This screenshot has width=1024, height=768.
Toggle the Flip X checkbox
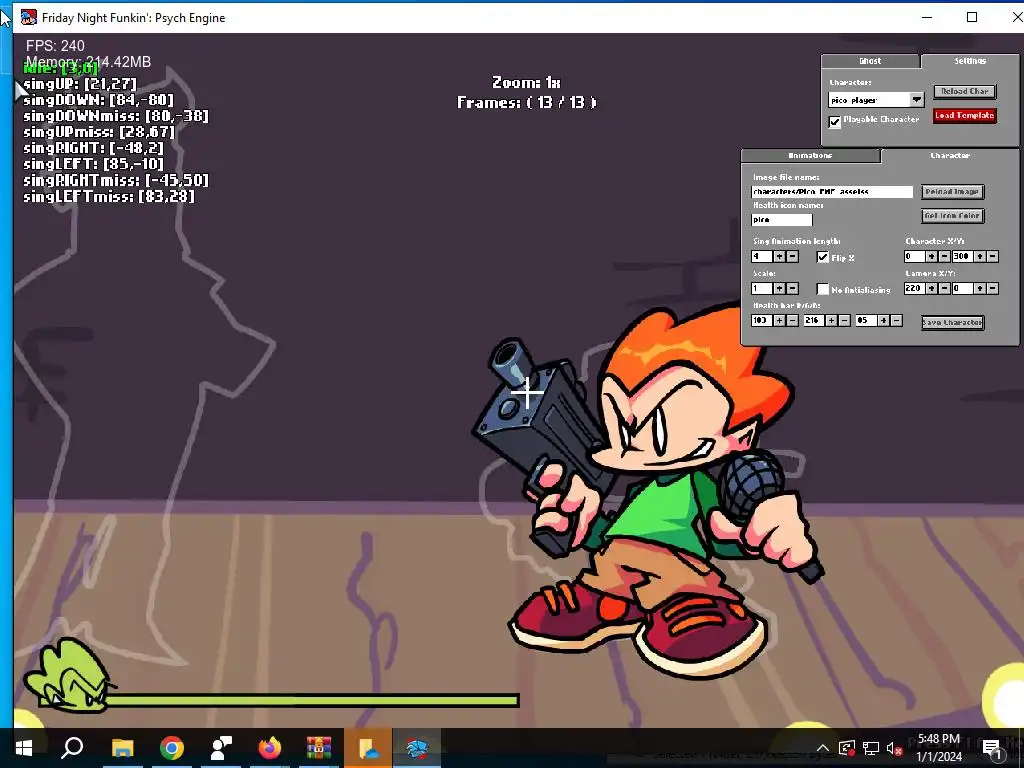pyautogui.click(x=823, y=257)
